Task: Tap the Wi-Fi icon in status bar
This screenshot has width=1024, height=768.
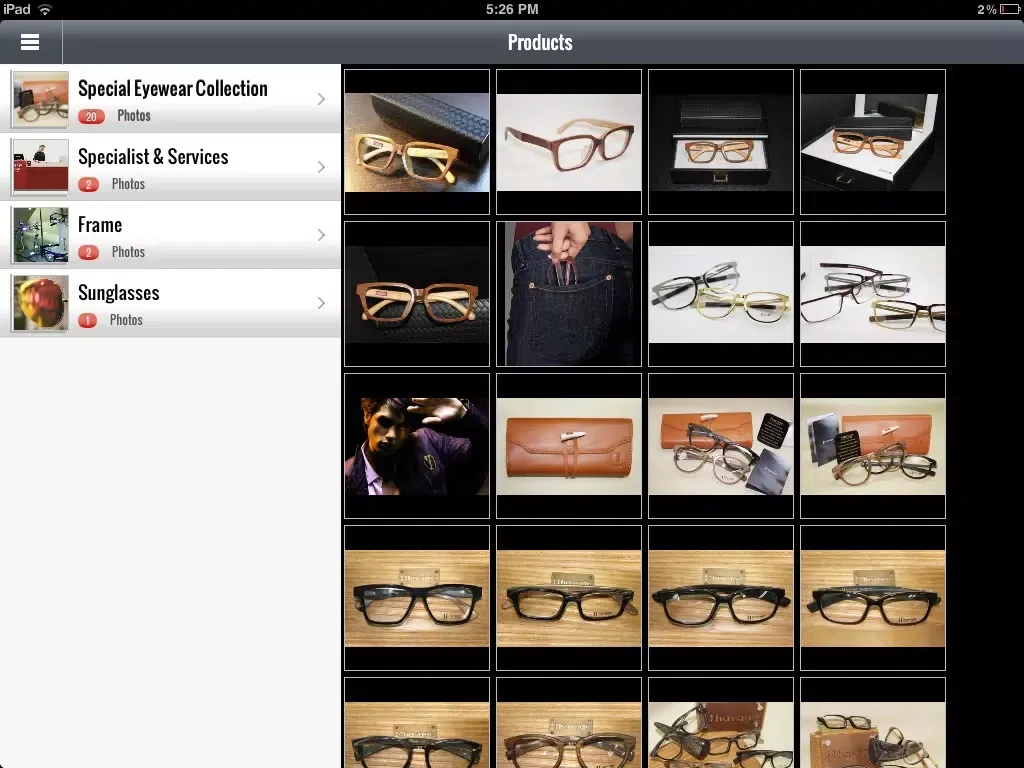Action: 45,9
